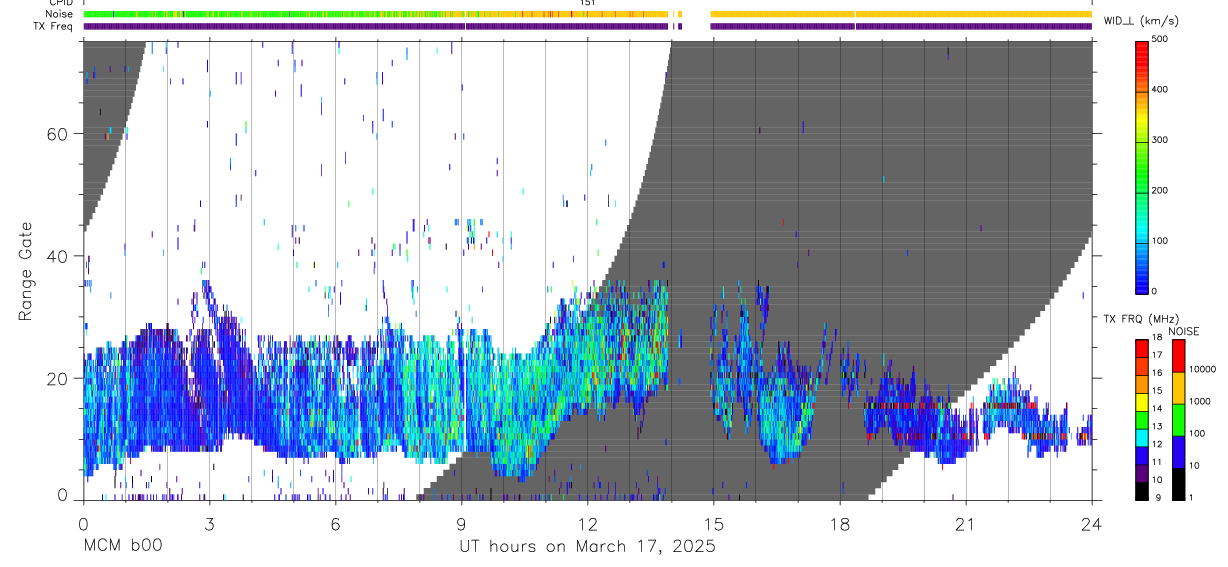Click the 15 label on UT hours axis
This screenshot has width=1228, height=567.
714,522
